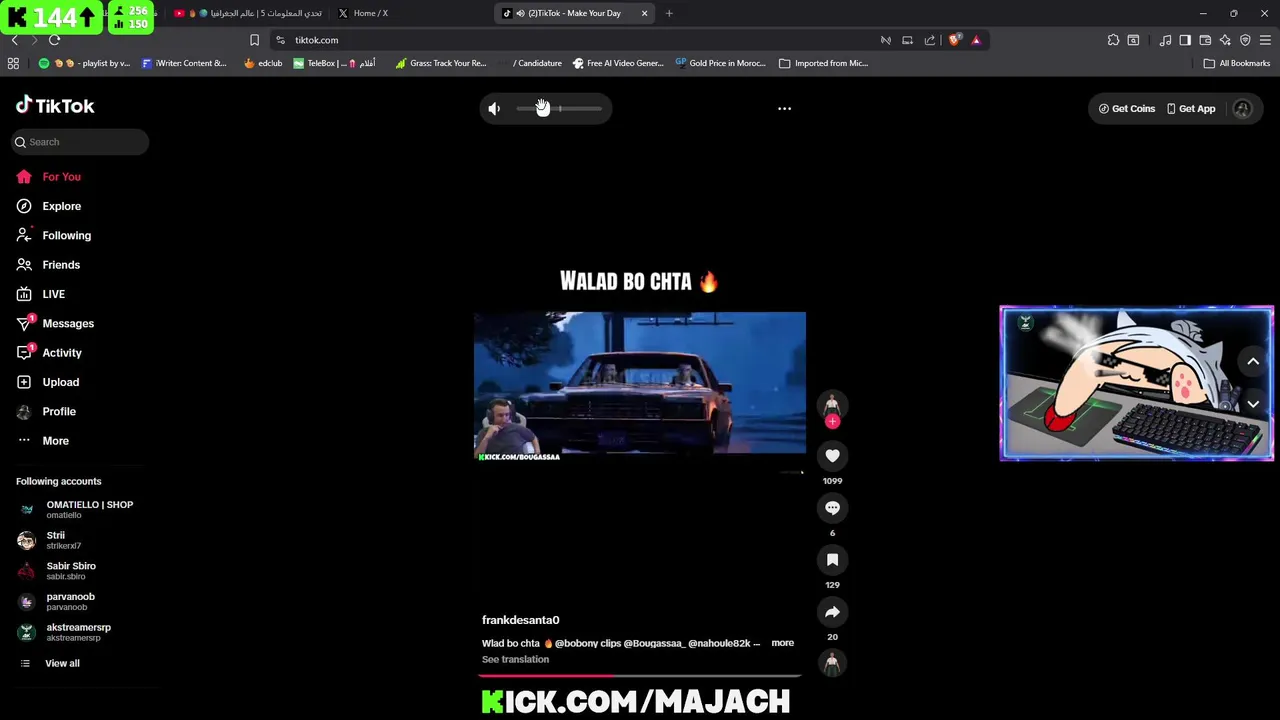This screenshot has height=720, width=1280.
Task: Click See translation under caption
Action: point(515,659)
